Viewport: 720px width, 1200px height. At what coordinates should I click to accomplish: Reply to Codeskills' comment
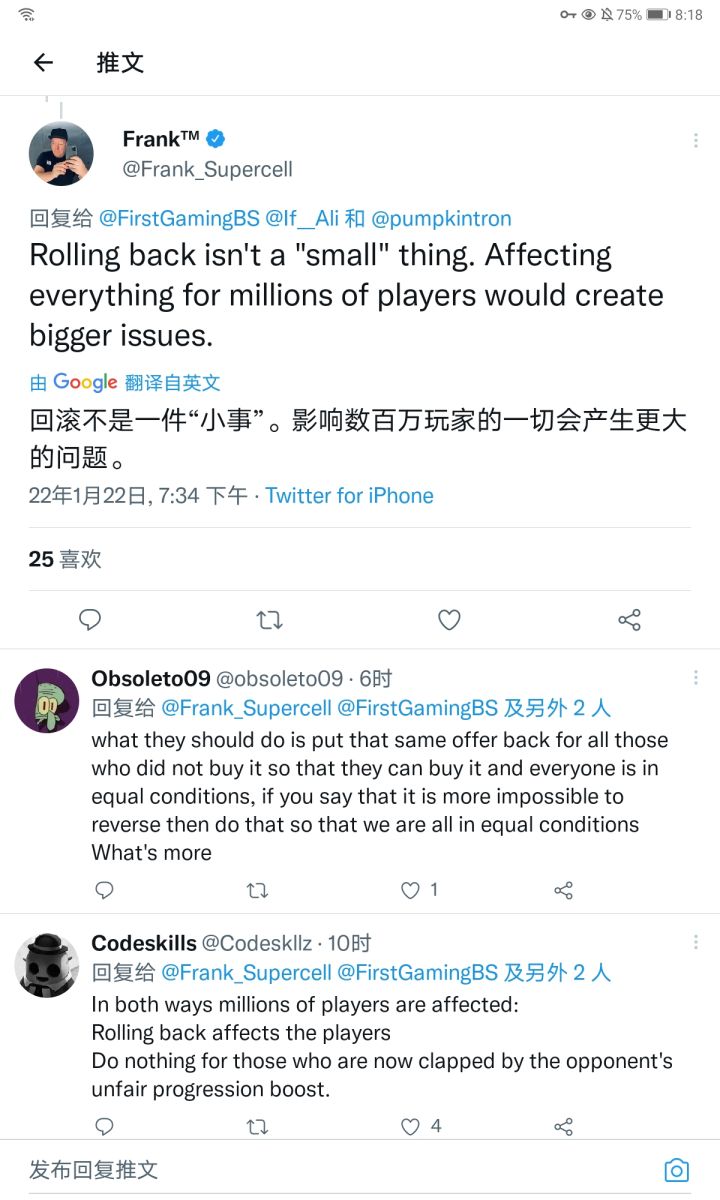tap(104, 1127)
